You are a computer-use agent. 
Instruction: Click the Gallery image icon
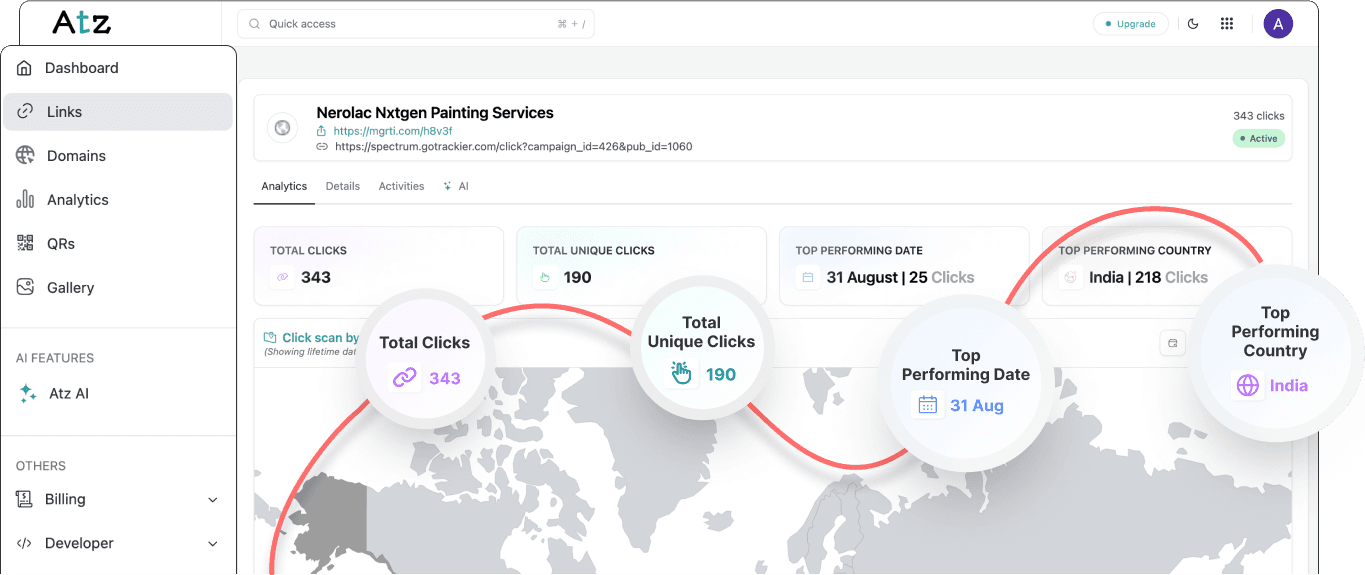pyautogui.click(x=26, y=287)
